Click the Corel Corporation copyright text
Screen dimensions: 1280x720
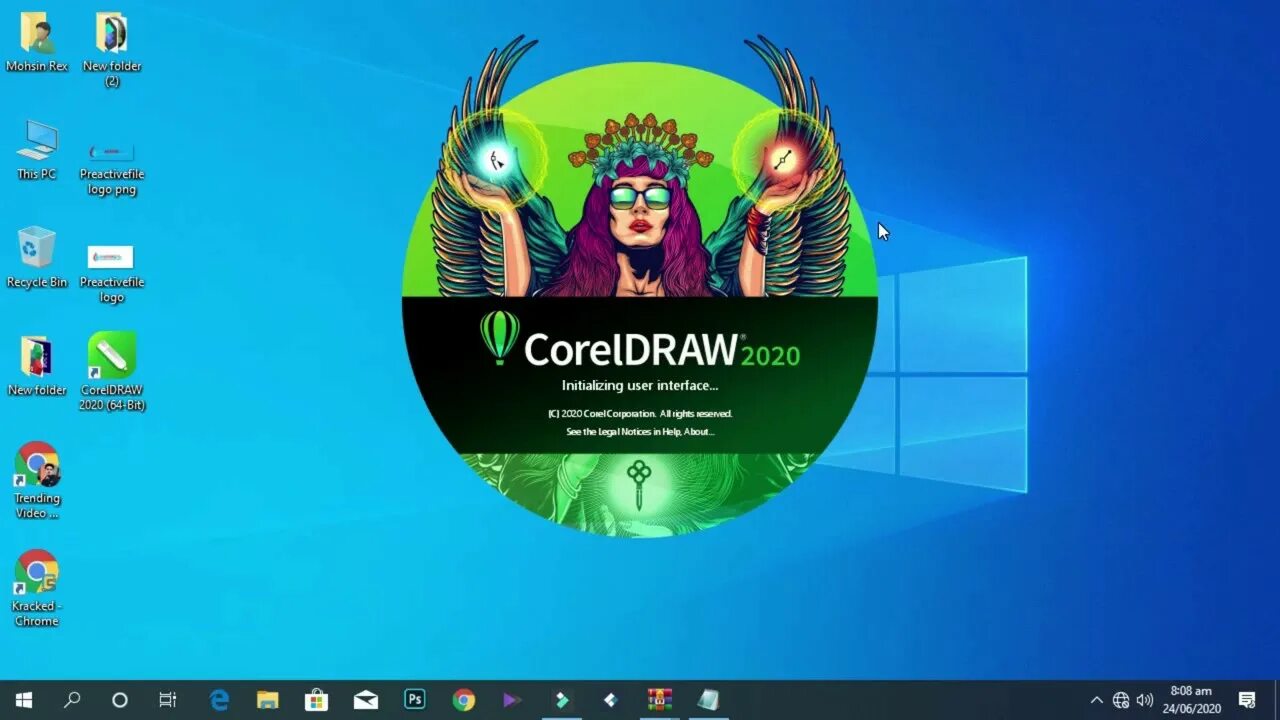pyautogui.click(x=640, y=414)
